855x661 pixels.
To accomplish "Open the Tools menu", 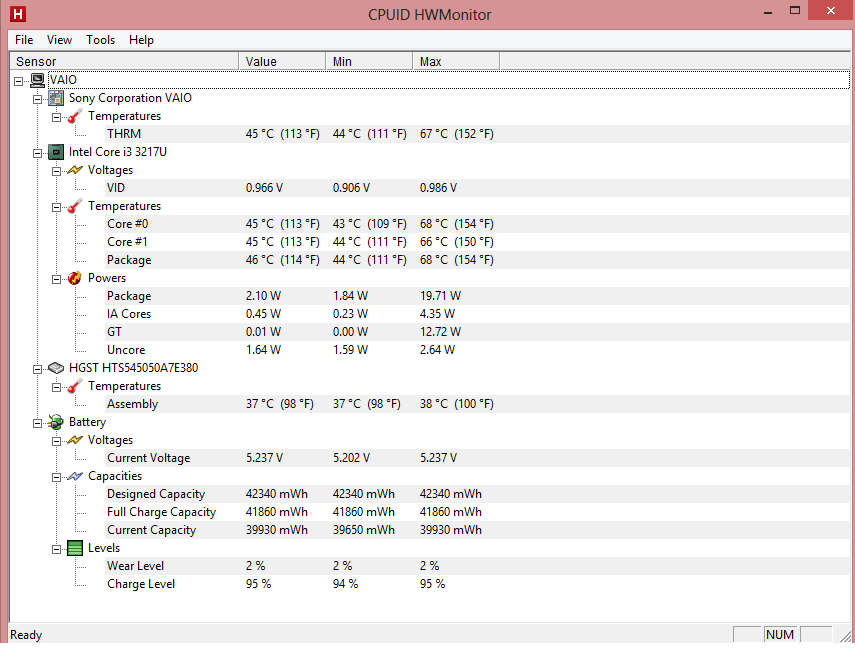I will click(100, 40).
